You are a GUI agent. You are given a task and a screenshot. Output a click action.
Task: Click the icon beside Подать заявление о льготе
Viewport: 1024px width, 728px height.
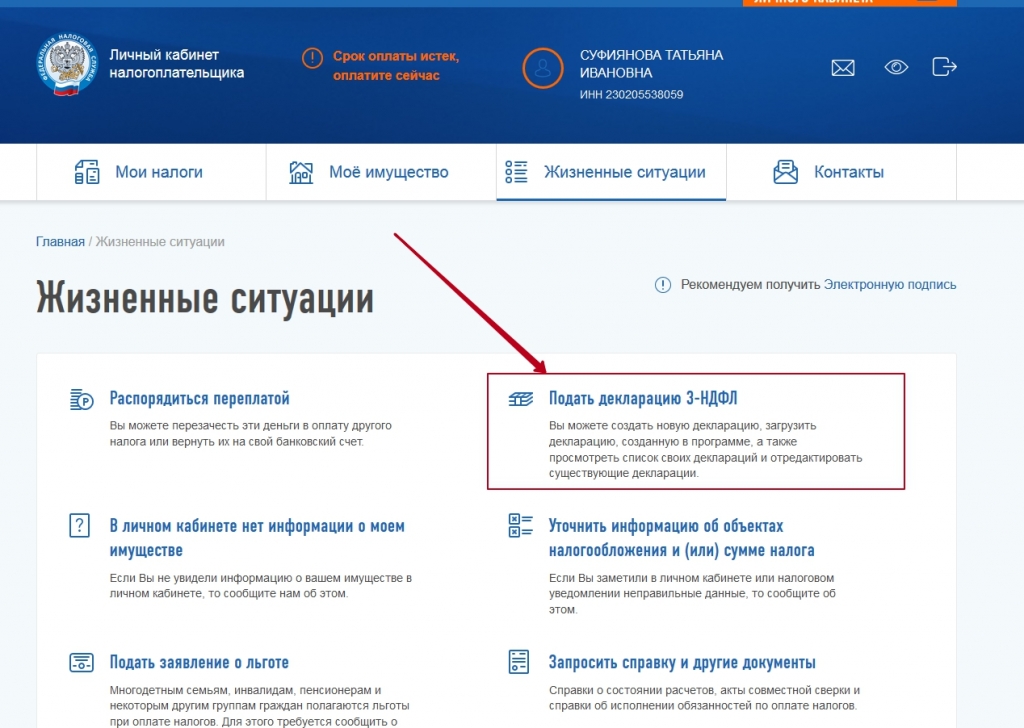(81, 662)
